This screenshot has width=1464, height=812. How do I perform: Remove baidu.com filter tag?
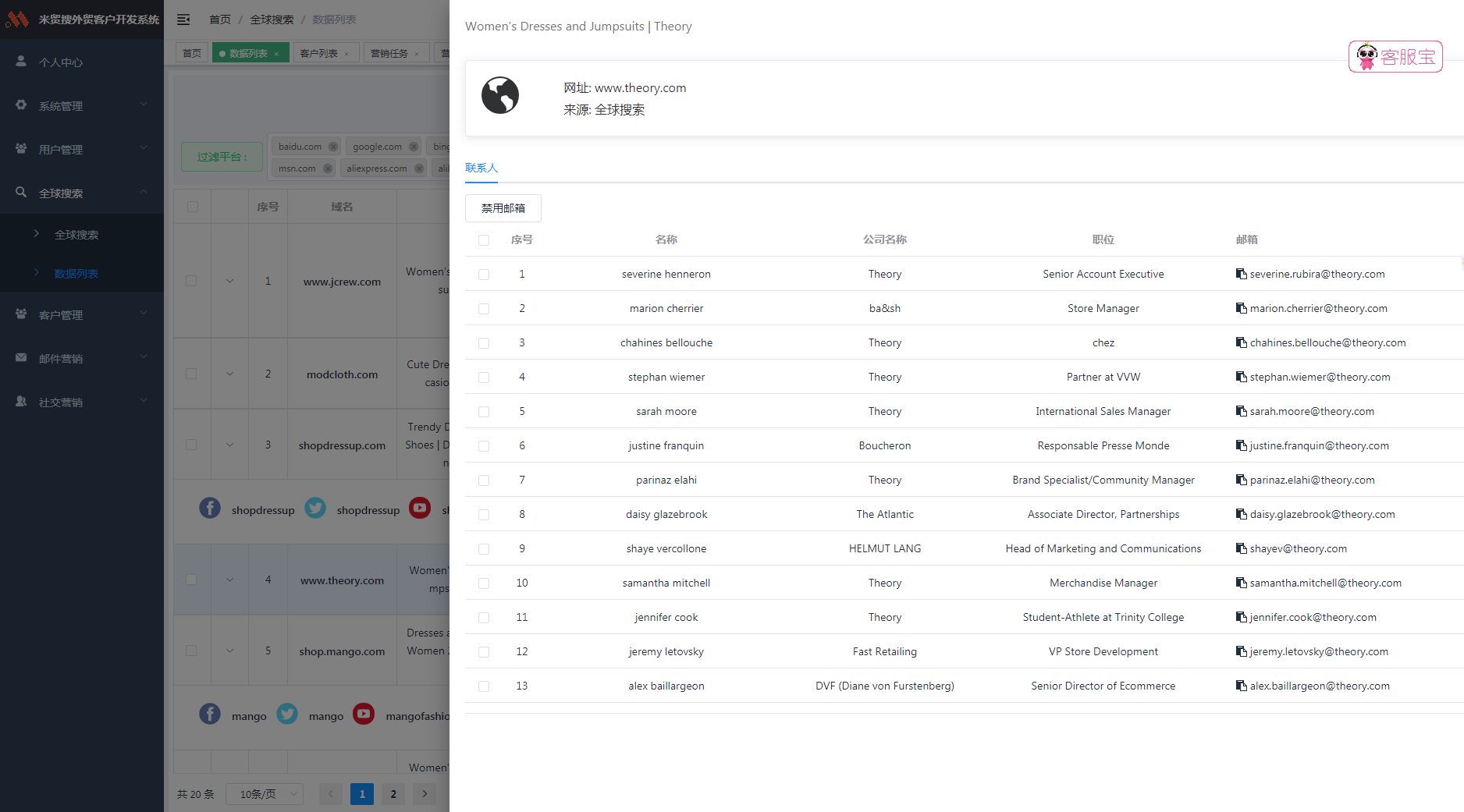pyautogui.click(x=333, y=147)
